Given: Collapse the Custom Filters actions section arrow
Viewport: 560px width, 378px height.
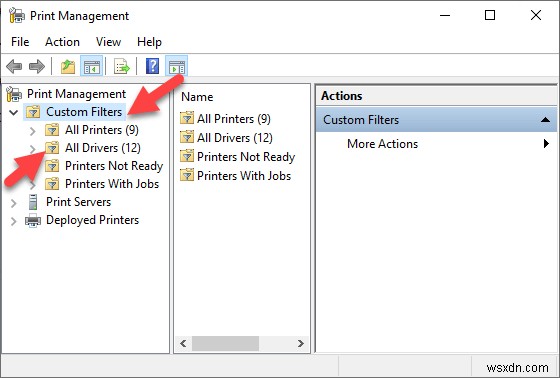Looking at the screenshot, I should pos(545,120).
